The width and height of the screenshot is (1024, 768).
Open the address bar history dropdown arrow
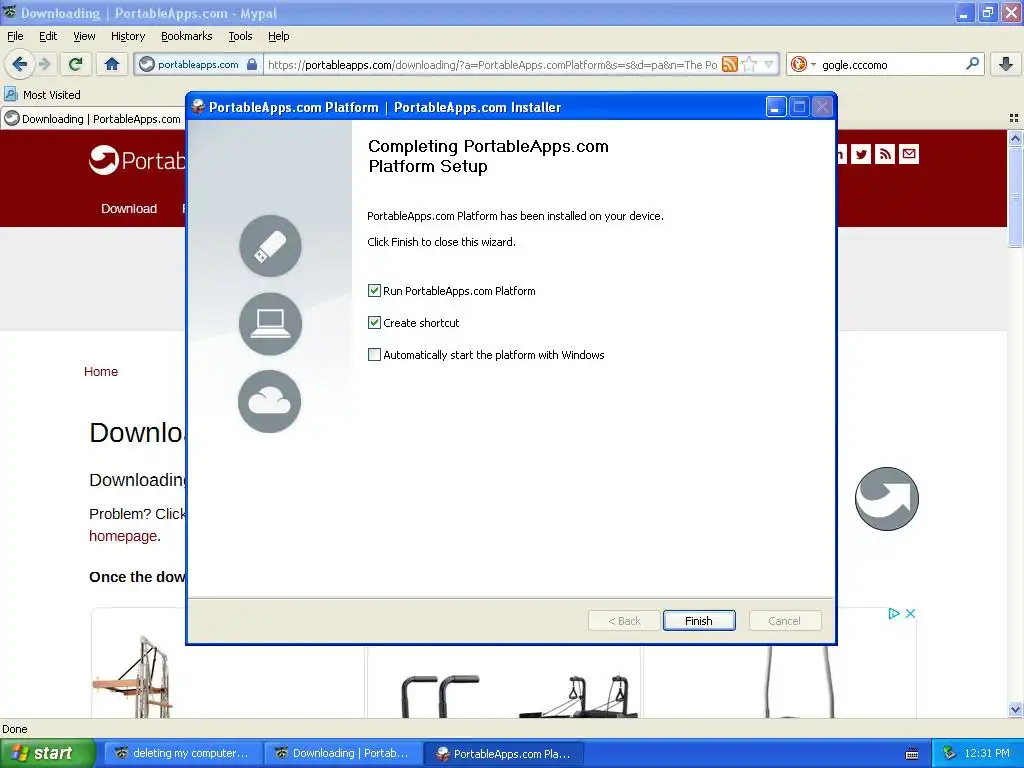(x=769, y=64)
